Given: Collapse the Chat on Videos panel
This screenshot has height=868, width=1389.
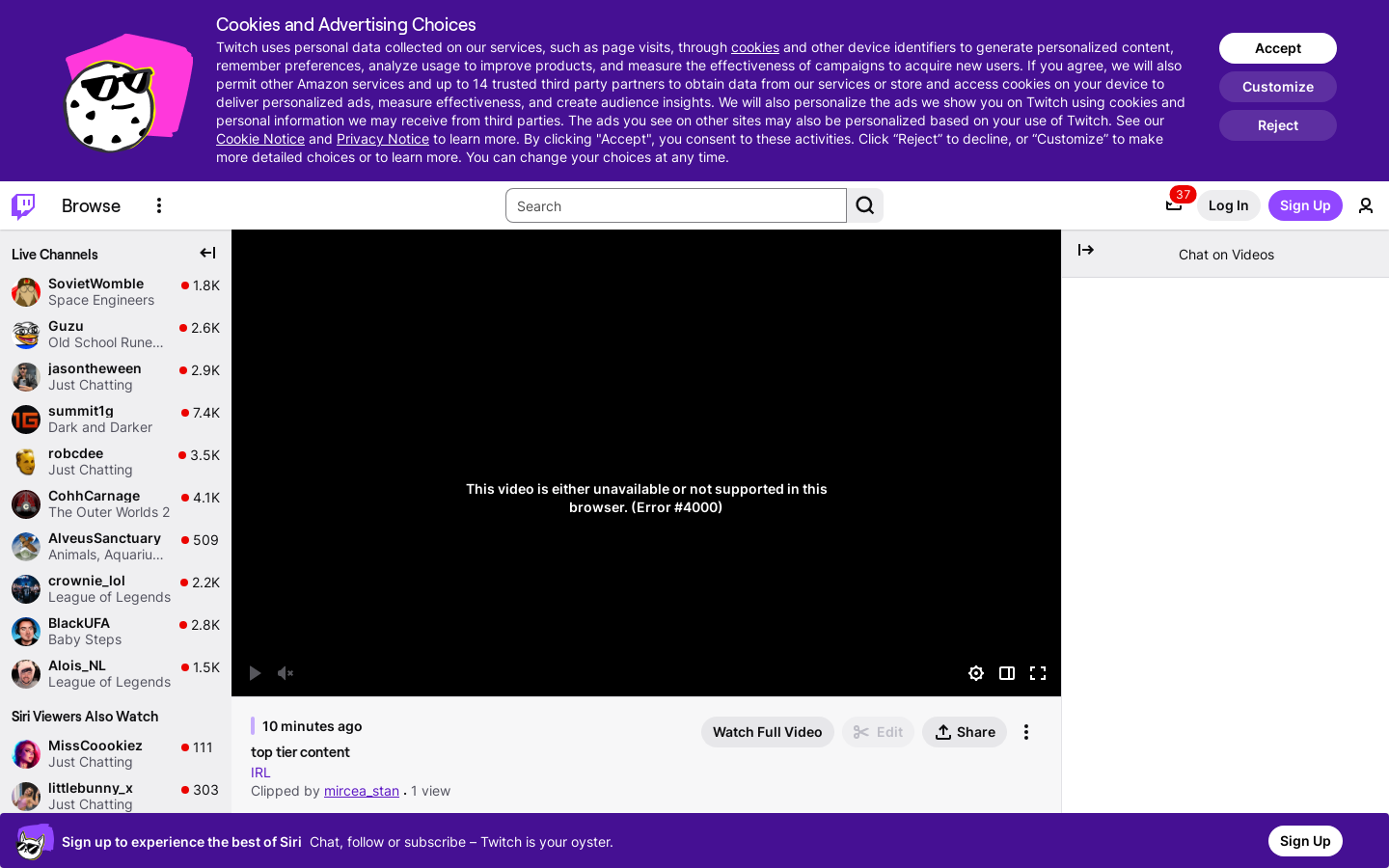Looking at the screenshot, I should 1086,251.
